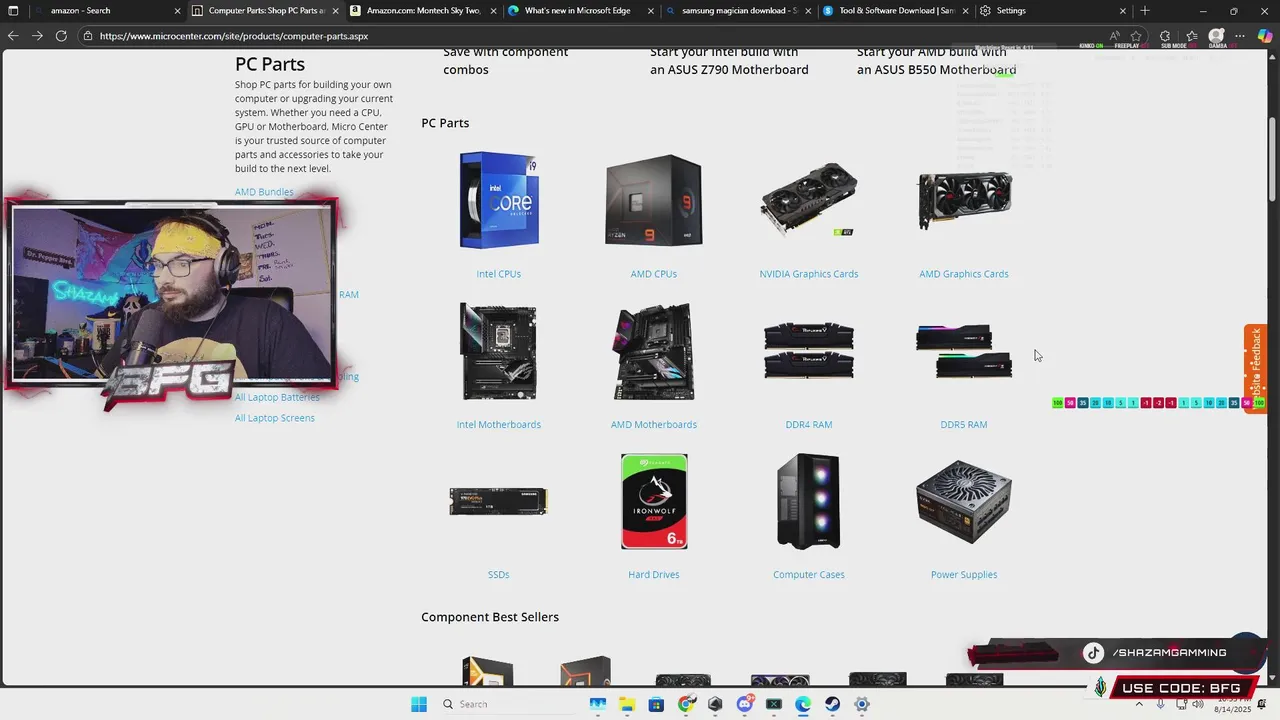Viewport: 1280px width, 720px height.
Task: Click the Intel CPUs link
Action: 498,274
